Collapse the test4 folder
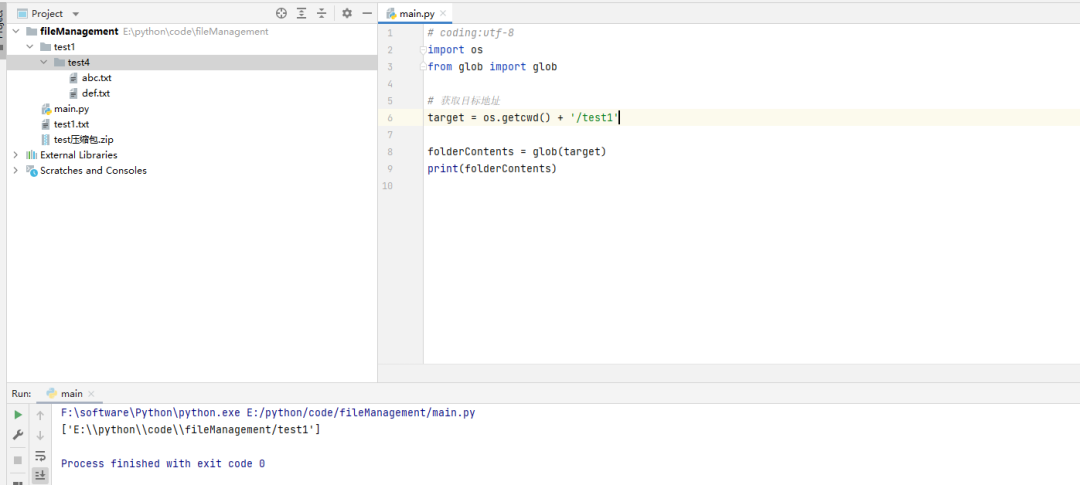1080x485 pixels. click(x=43, y=62)
